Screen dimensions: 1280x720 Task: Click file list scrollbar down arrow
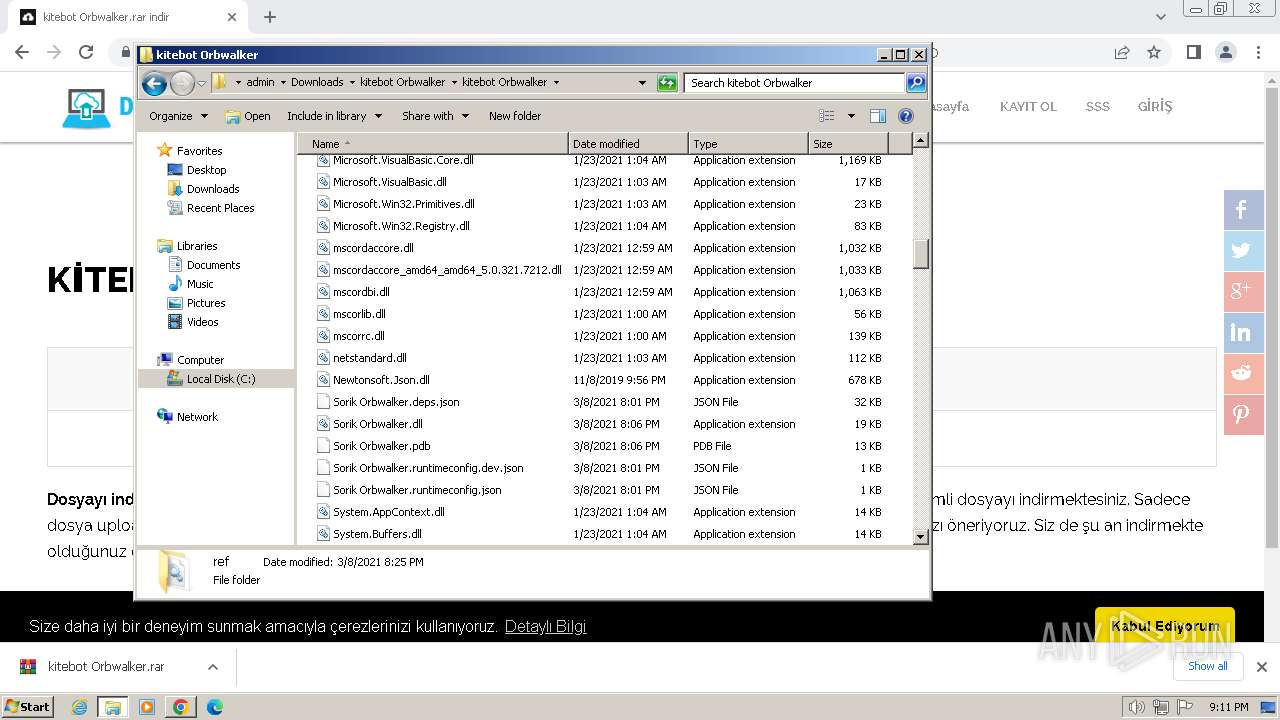click(921, 537)
